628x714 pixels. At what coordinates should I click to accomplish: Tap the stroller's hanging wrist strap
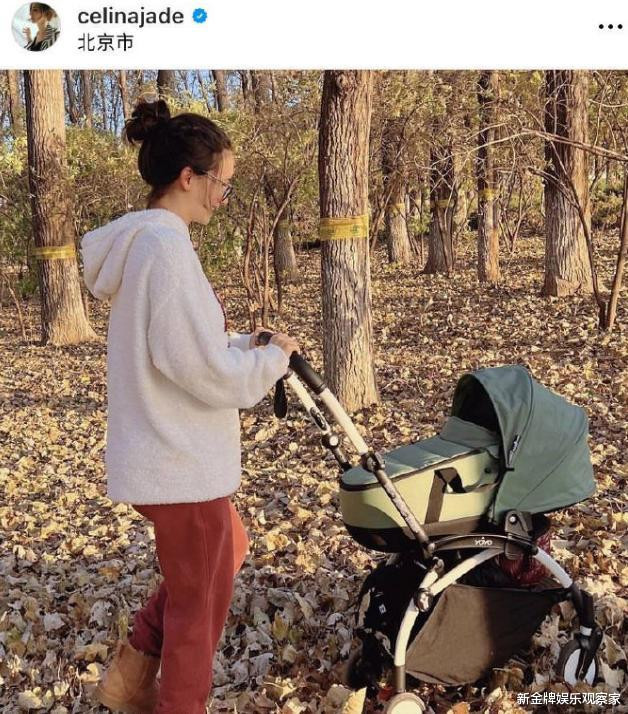pos(281,397)
